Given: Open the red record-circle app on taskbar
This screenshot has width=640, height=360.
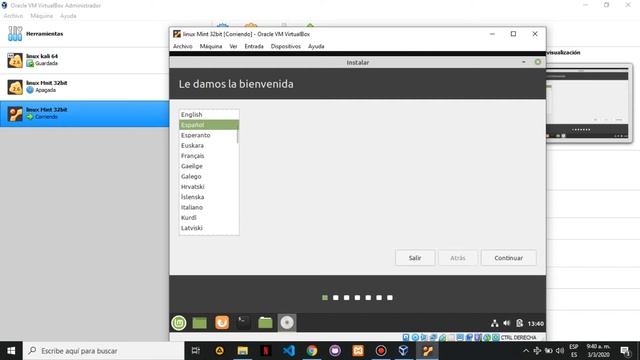Looking at the screenshot, I should coord(381,351).
